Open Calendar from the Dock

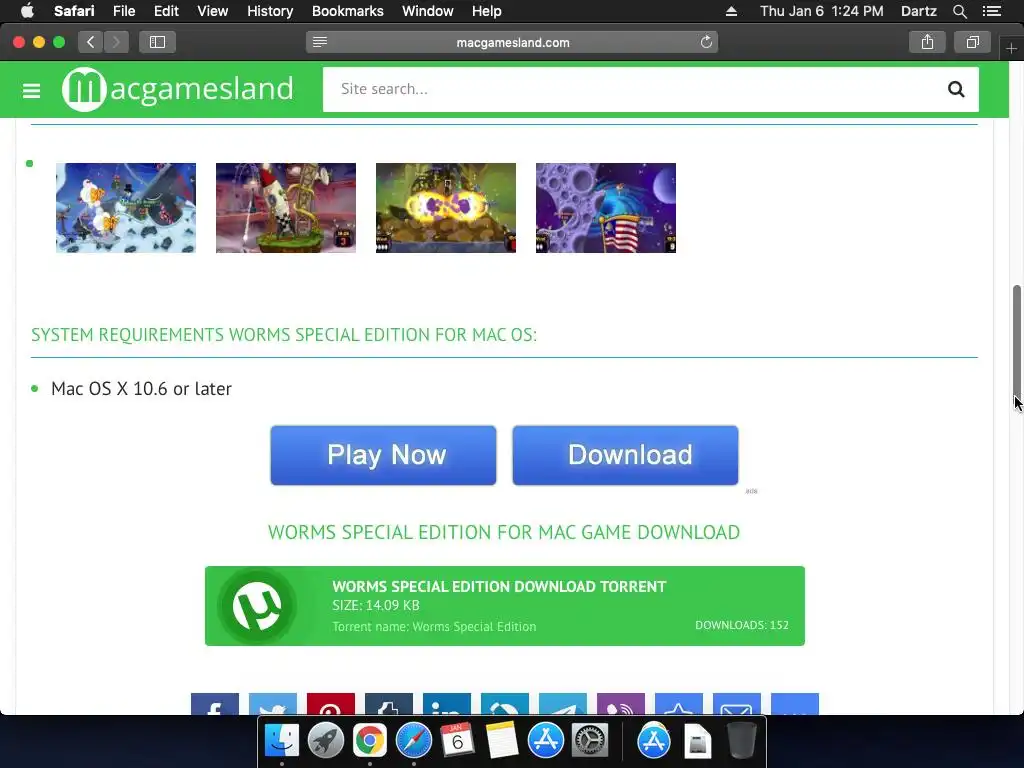pos(457,741)
